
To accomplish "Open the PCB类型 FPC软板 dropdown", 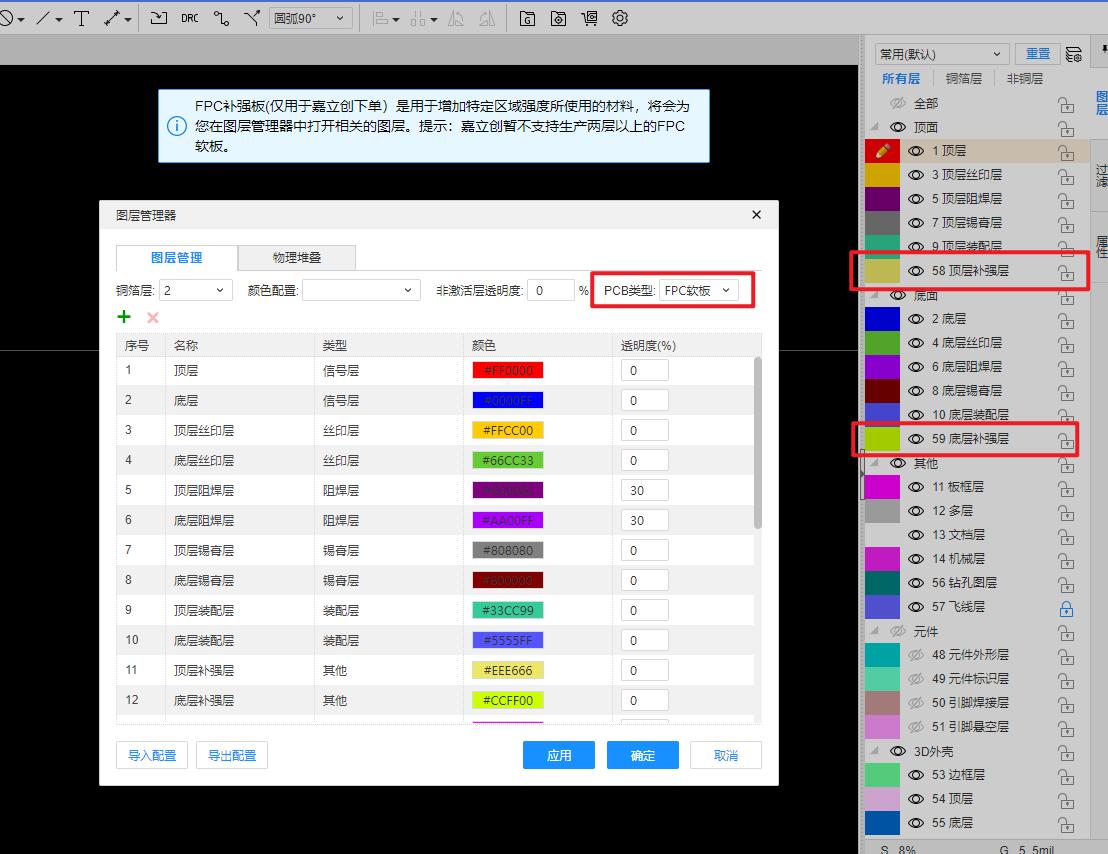I will (699, 290).
